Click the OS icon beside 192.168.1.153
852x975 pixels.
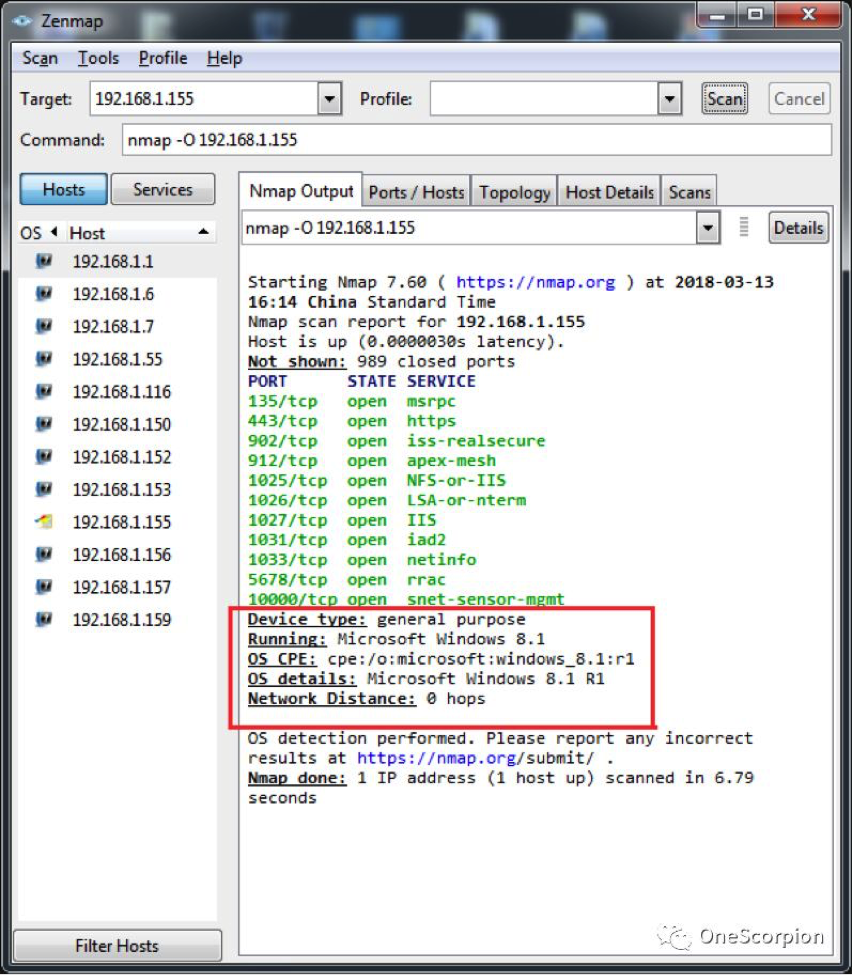[x=44, y=489]
